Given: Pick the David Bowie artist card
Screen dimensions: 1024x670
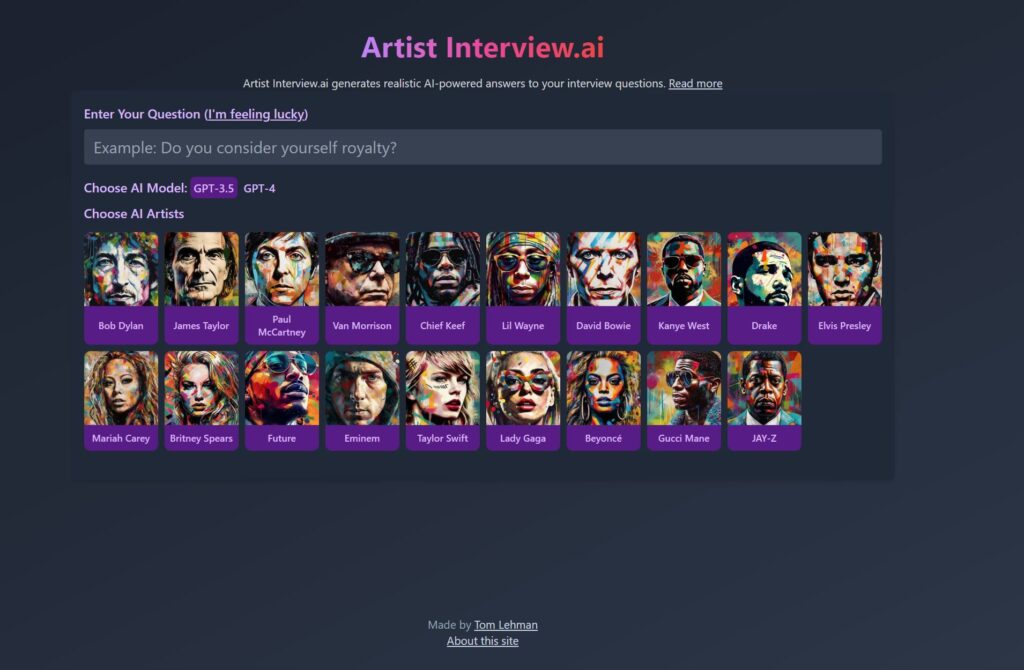Looking at the screenshot, I should (603, 288).
